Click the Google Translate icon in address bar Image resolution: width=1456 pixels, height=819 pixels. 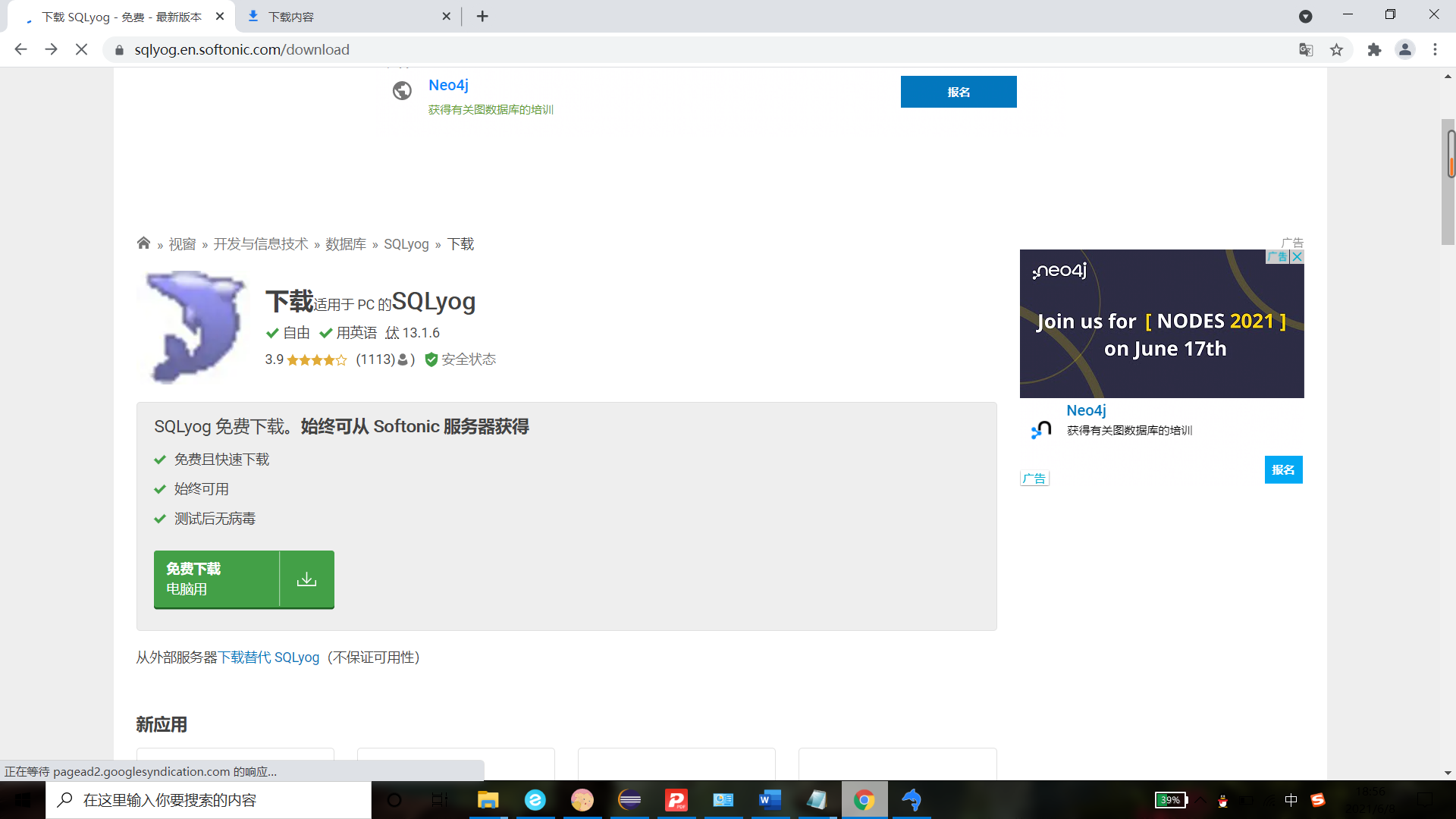pos(1306,50)
